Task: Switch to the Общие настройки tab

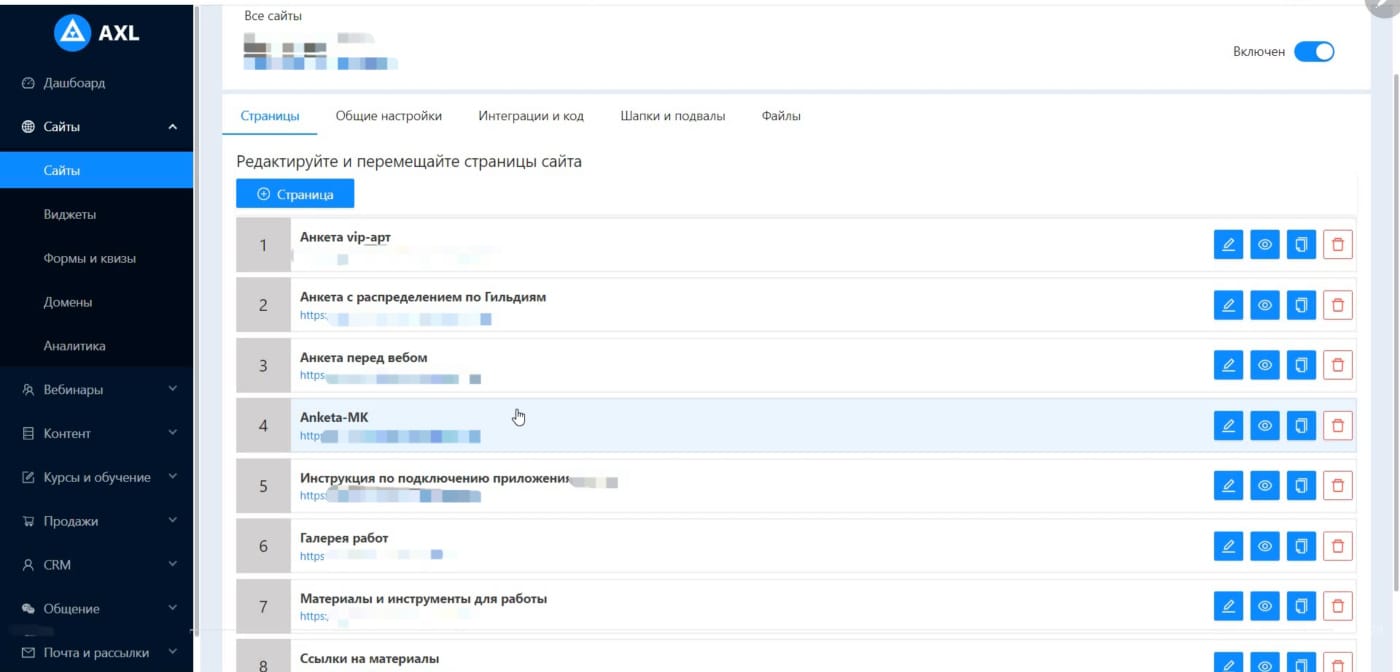Action: coord(388,116)
